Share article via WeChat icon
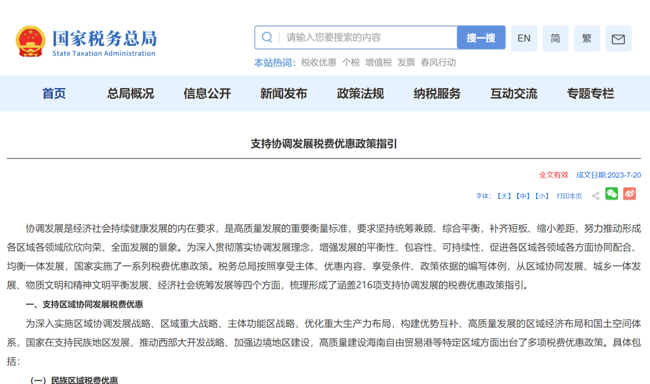Viewport: 650px width, 384px height. click(611, 194)
